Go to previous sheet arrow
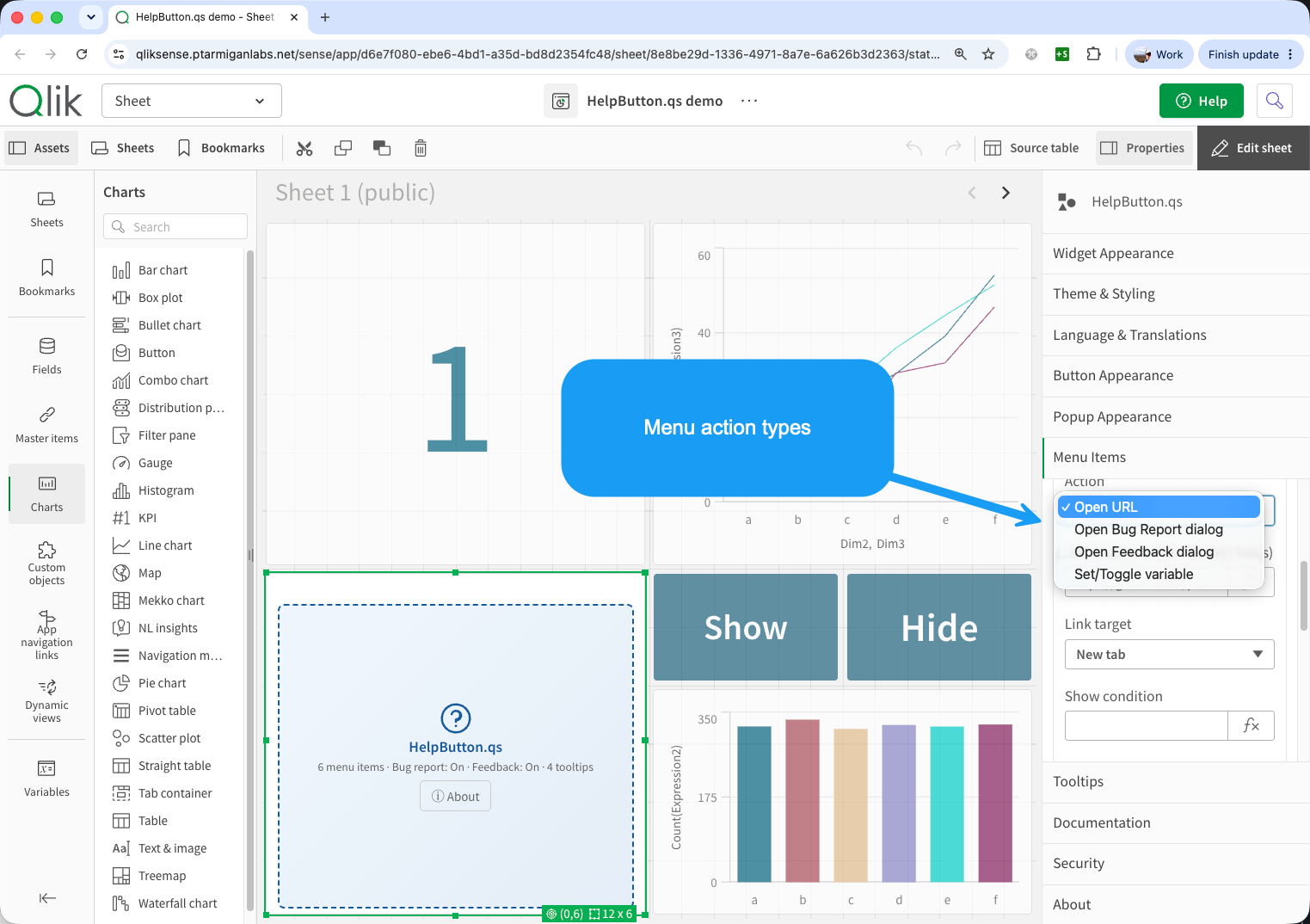The width and height of the screenshot is (1310, 924). point(972,193)
